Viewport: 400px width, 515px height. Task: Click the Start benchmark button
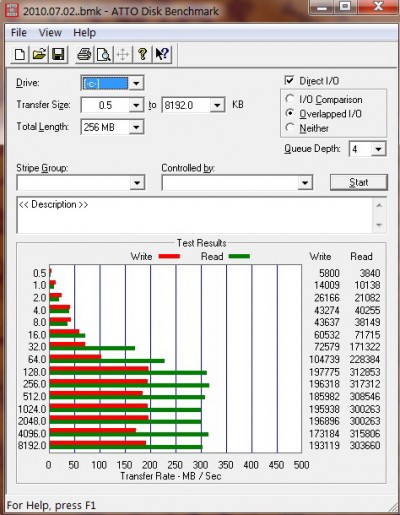[x=359, y=182]
